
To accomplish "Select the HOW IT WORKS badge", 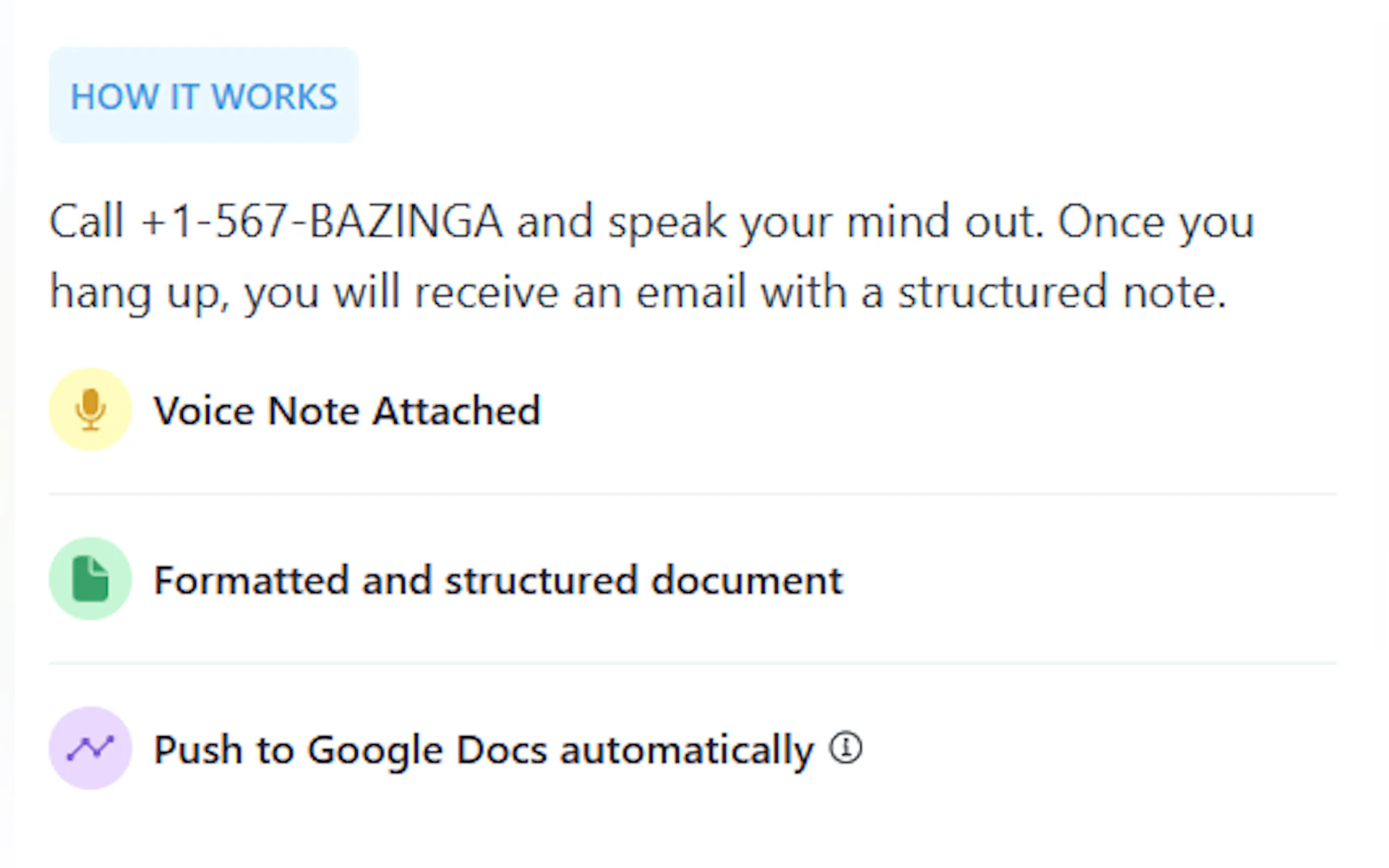I will point(204,96).
